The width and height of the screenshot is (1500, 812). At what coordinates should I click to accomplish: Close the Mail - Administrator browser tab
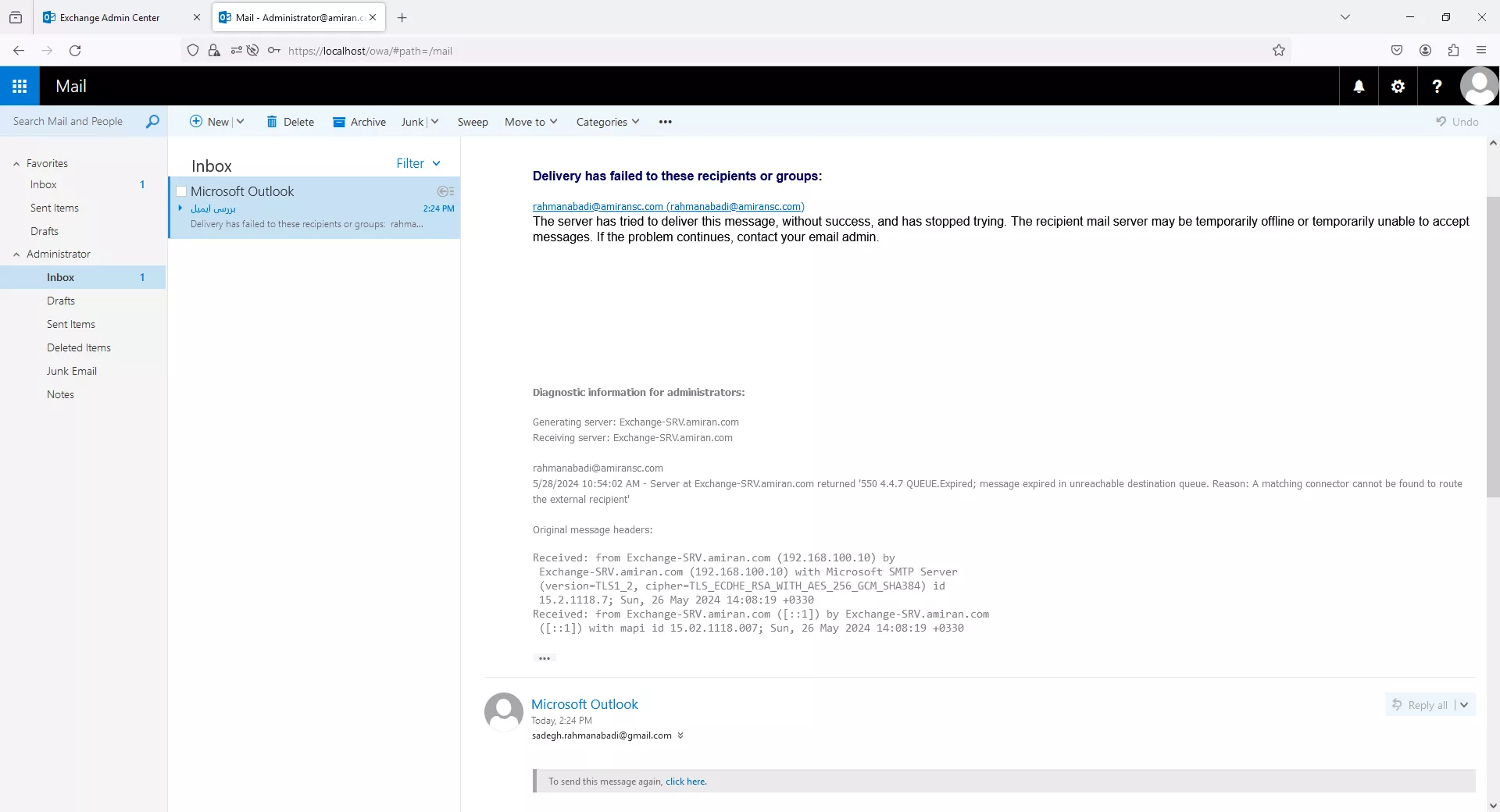[x=373, y=17]
